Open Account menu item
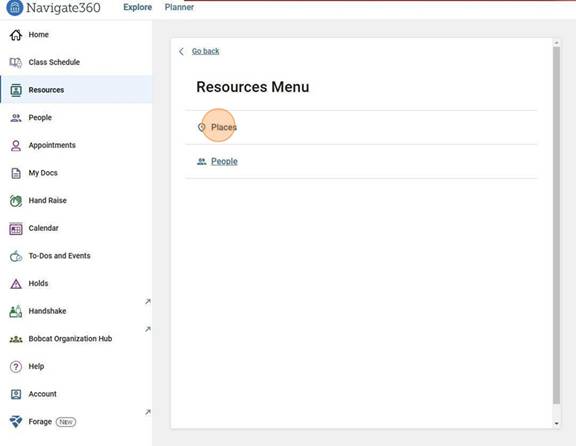This screenshot has width=576, height=446. [76, 394]
